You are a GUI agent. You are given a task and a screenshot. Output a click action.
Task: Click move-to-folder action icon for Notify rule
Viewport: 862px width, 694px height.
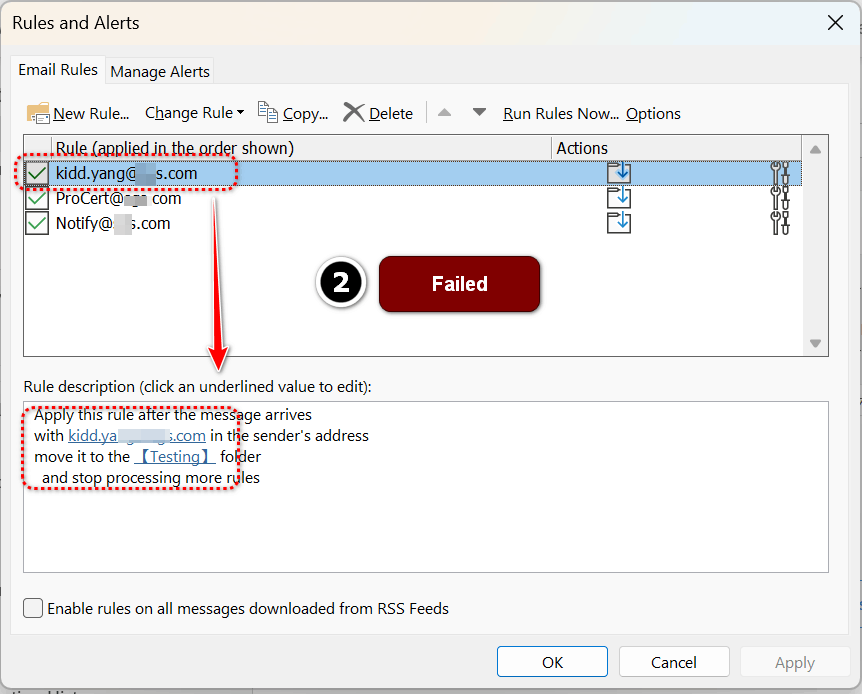coord(618,223)
